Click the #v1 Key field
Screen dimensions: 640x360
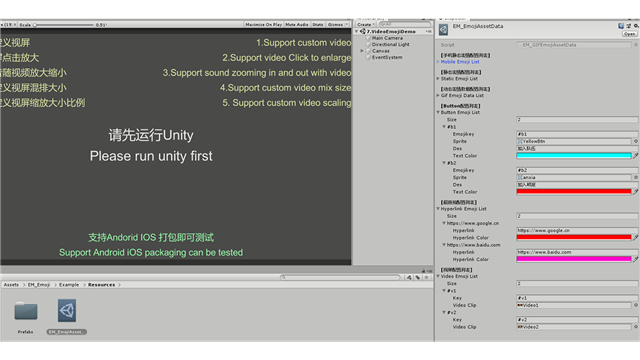[x=577, y=298]
